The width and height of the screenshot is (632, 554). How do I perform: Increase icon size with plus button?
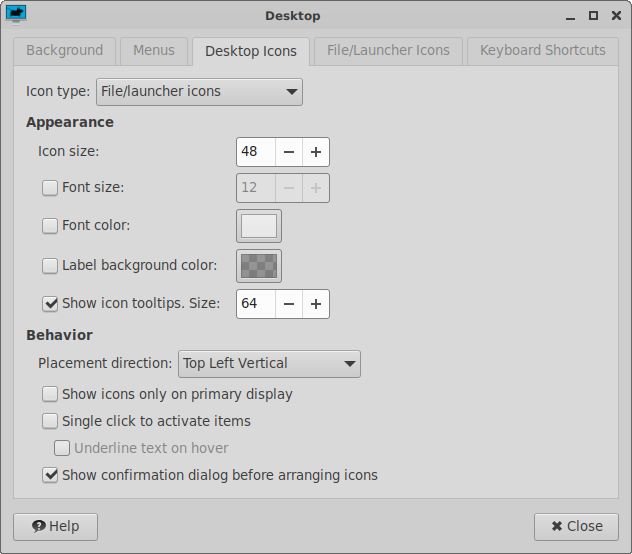316,152
